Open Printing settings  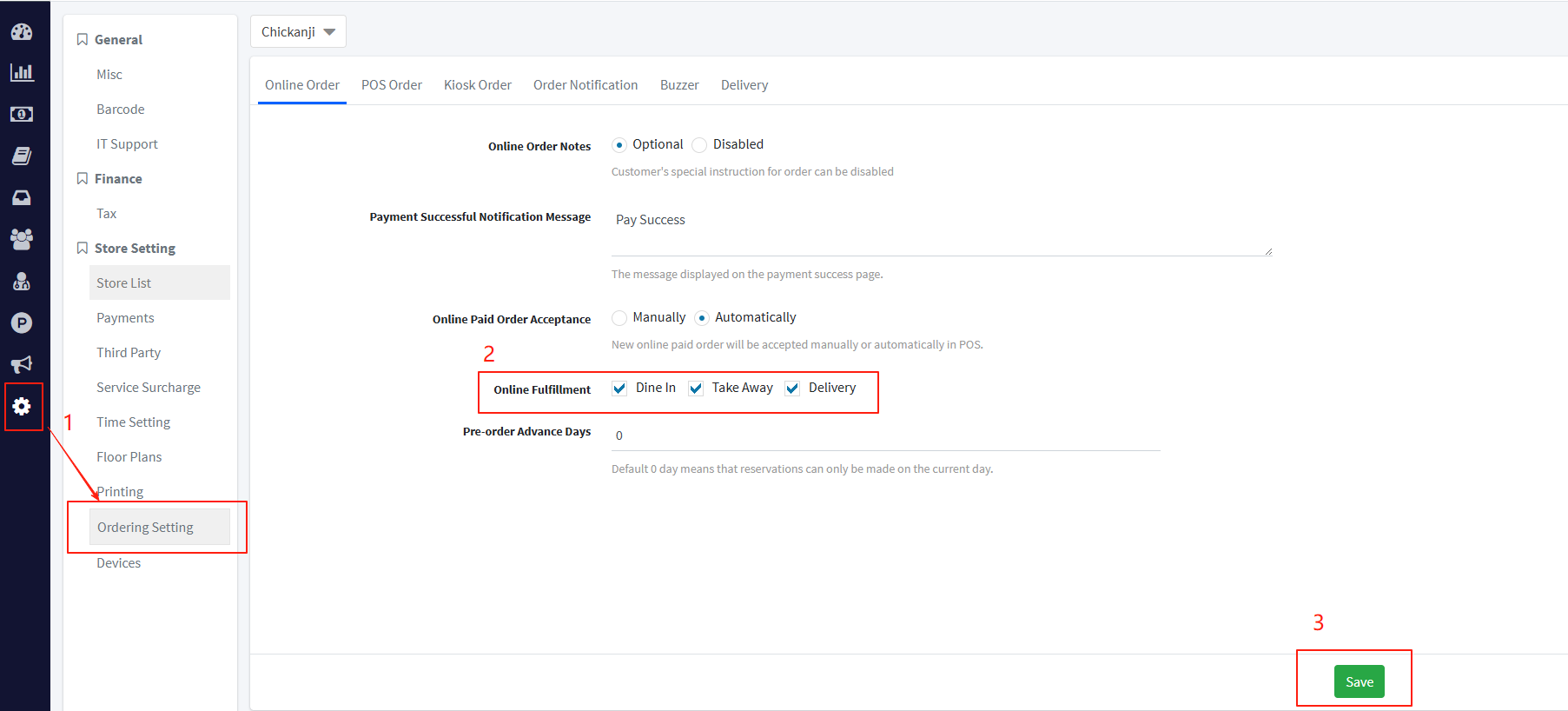click(x=159, y=492)
